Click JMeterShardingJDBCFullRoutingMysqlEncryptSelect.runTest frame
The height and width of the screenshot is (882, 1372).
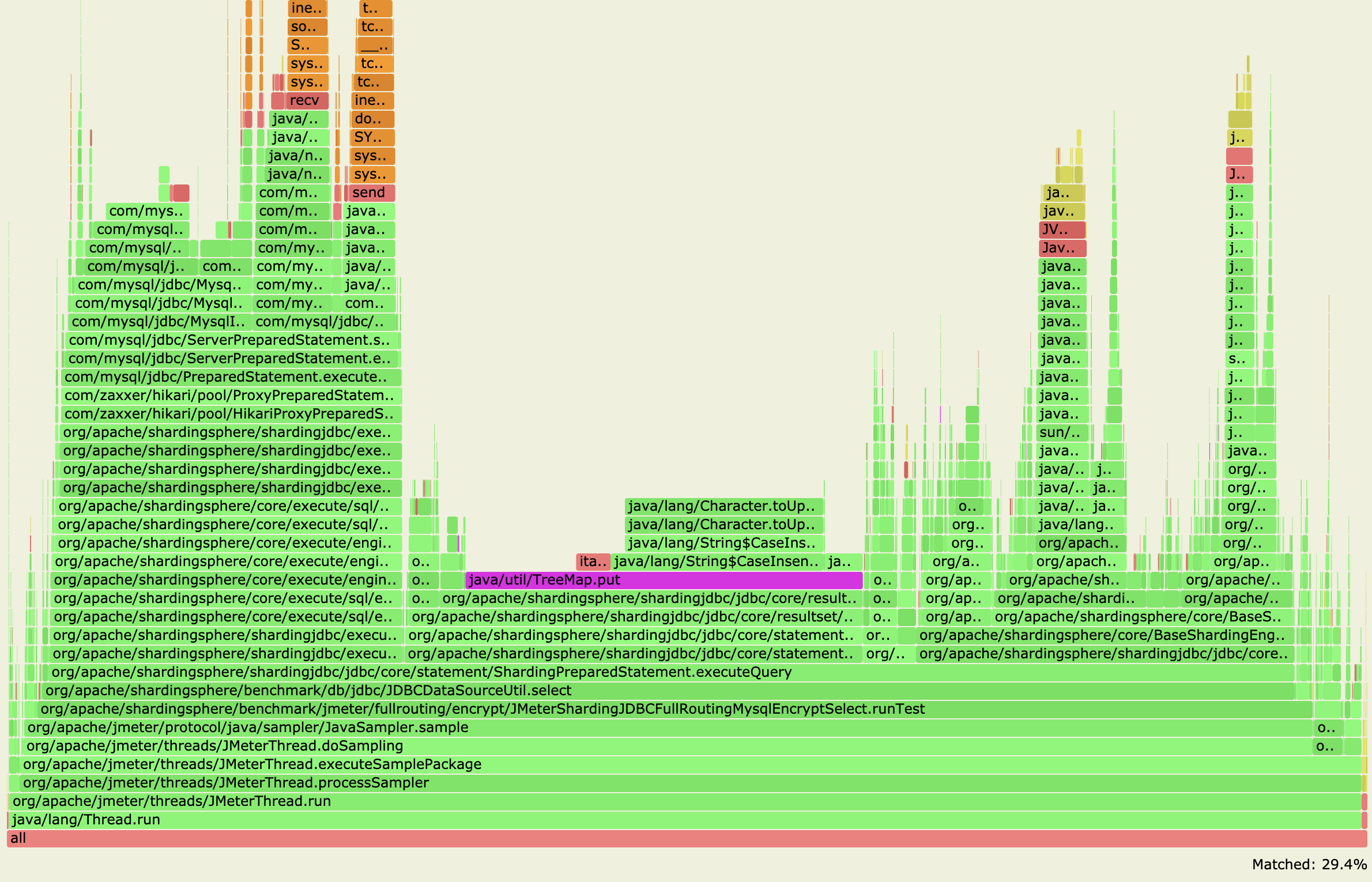674,709
